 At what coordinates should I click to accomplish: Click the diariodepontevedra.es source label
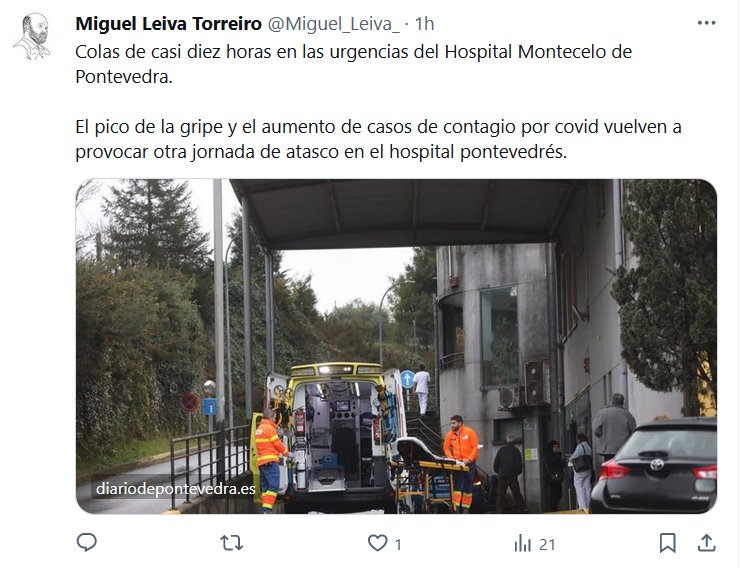[x=176, y=489]
